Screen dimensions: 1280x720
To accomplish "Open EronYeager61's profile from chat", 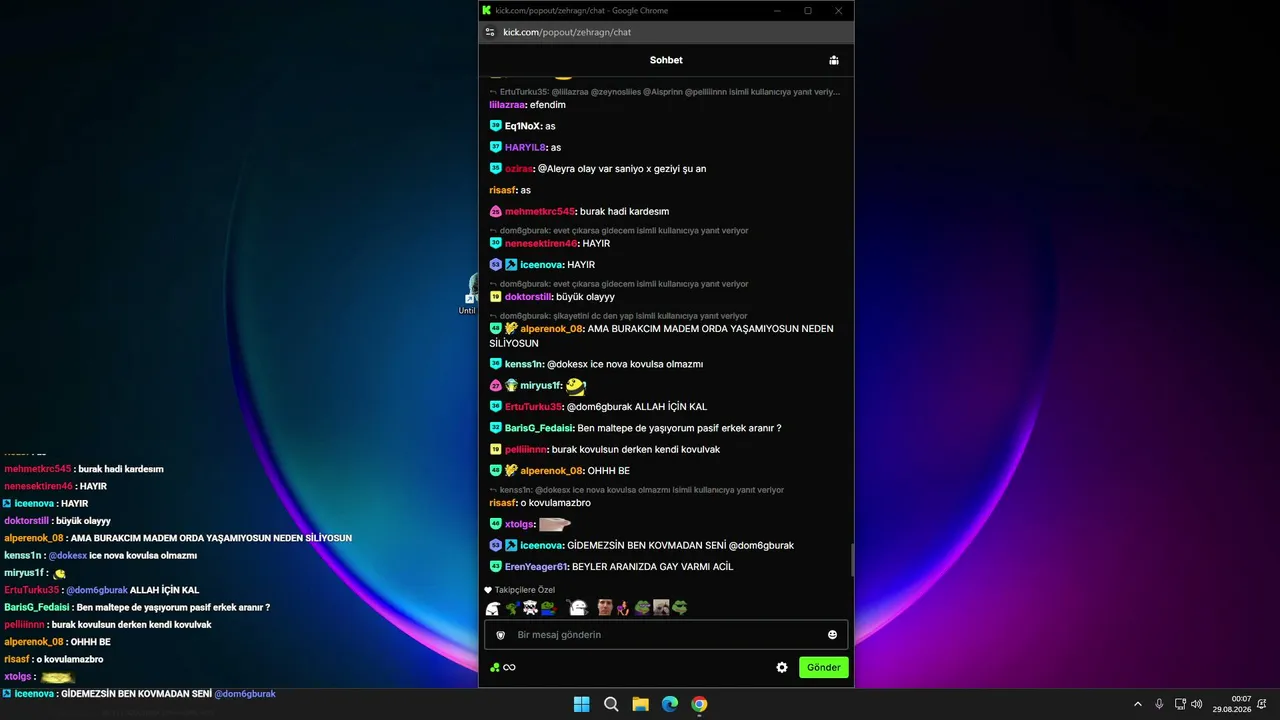I will [x=536, y=567].
